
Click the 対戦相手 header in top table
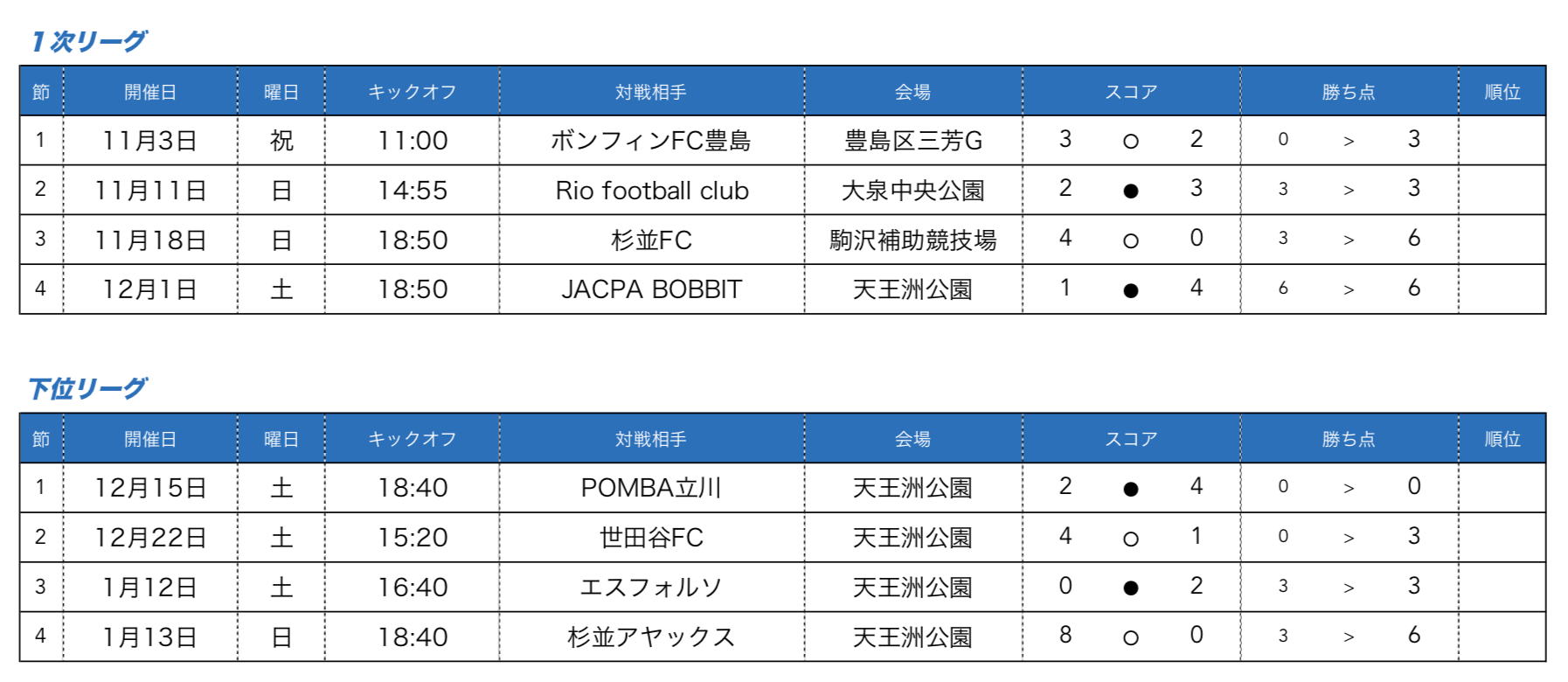(x=651, y=92)
